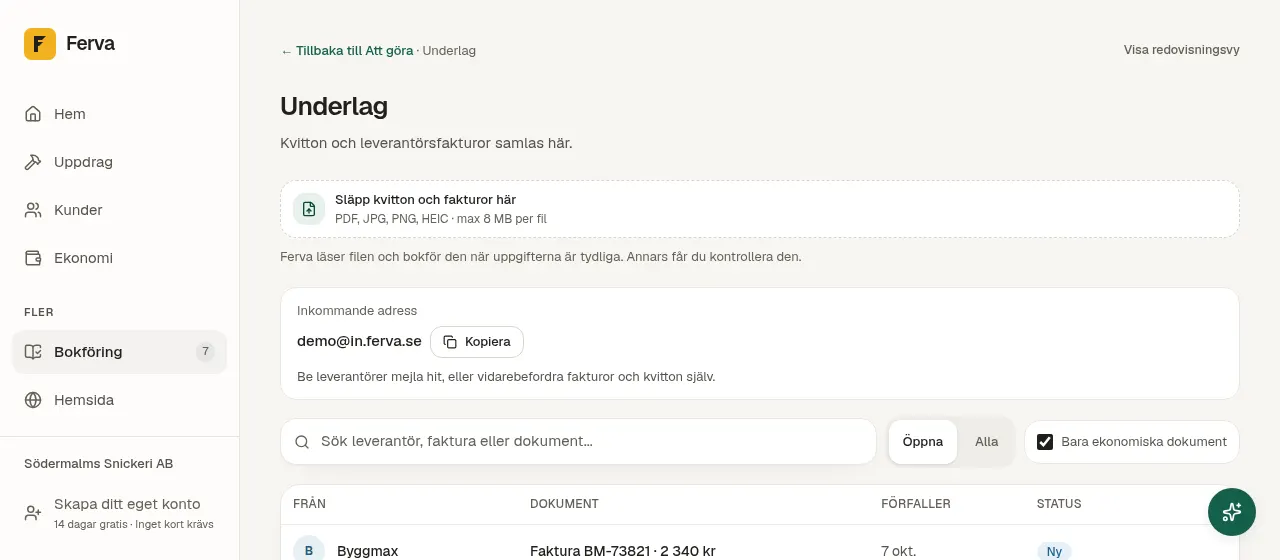Uncheck Bara ekonomiska dokument checkbox
Image resolution: width=1280 pixels, height=560 pixels.
pyautogui.click(x=1045, y=442)
